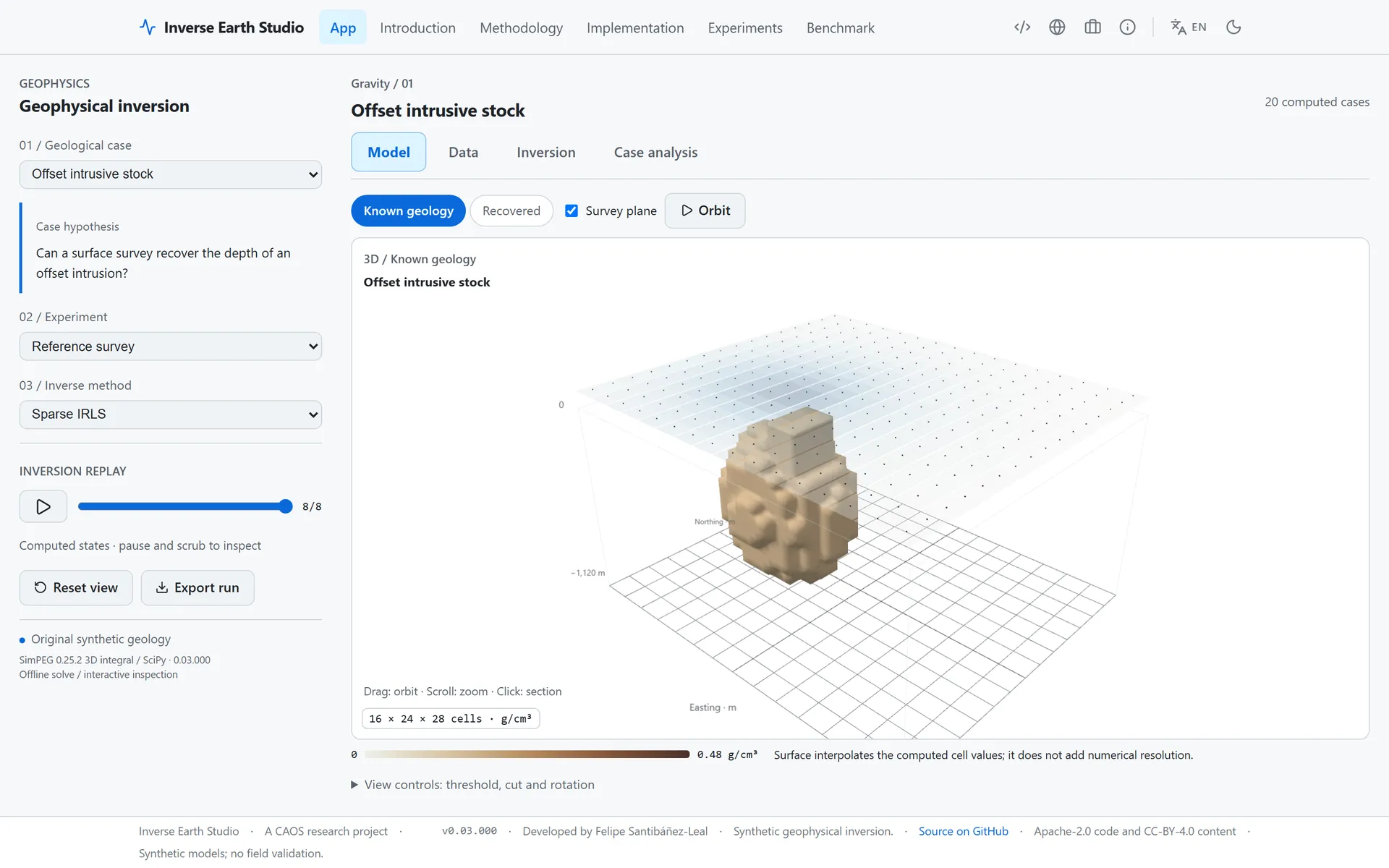Expand View controls: threshold, cut and rotation
This screenshot has width=1389, height=868.
473,785
